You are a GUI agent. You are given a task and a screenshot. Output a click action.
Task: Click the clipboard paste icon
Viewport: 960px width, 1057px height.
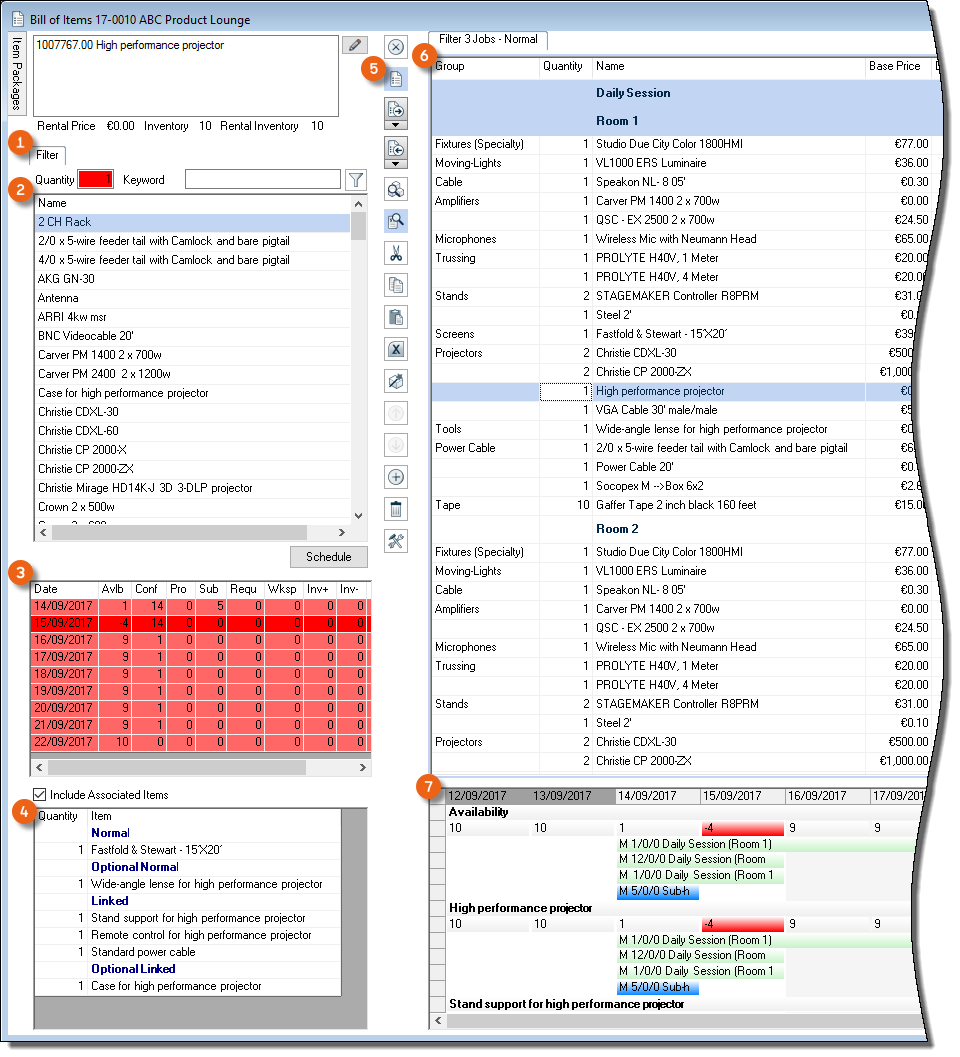click(x=396, y=318)
